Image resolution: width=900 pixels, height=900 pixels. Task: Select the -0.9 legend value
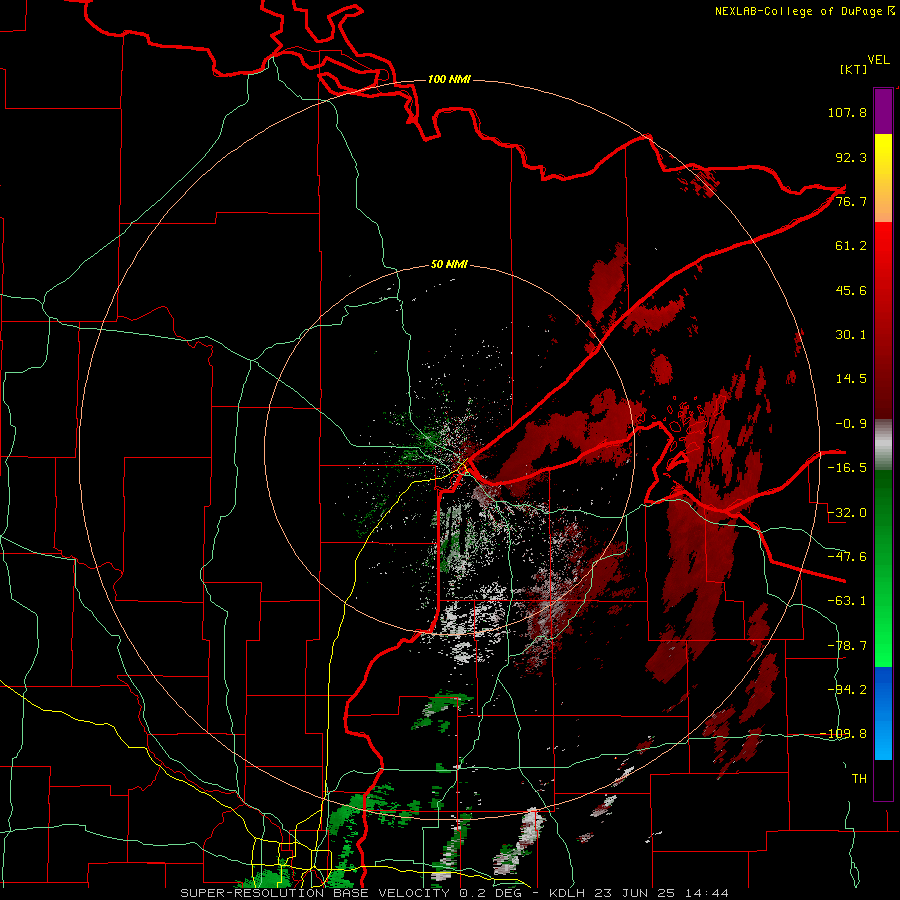tap(851, 424)
